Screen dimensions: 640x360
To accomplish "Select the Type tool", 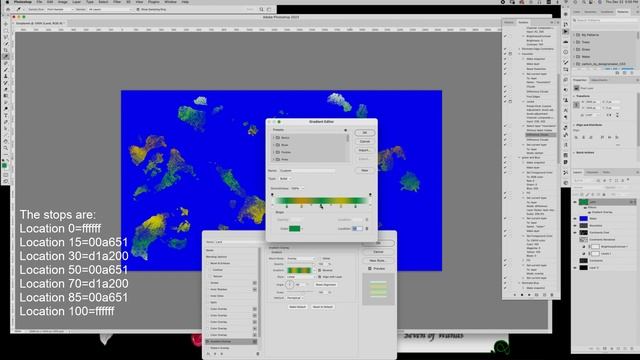I will 6,116.
